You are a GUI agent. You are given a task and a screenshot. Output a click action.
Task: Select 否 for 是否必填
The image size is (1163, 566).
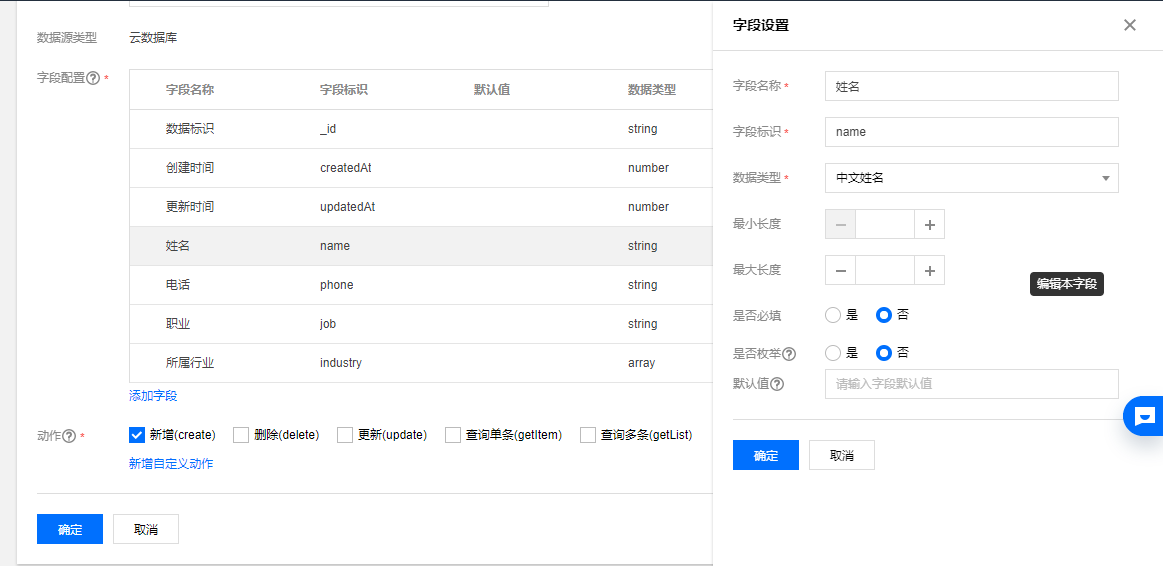tap(883, 315)
